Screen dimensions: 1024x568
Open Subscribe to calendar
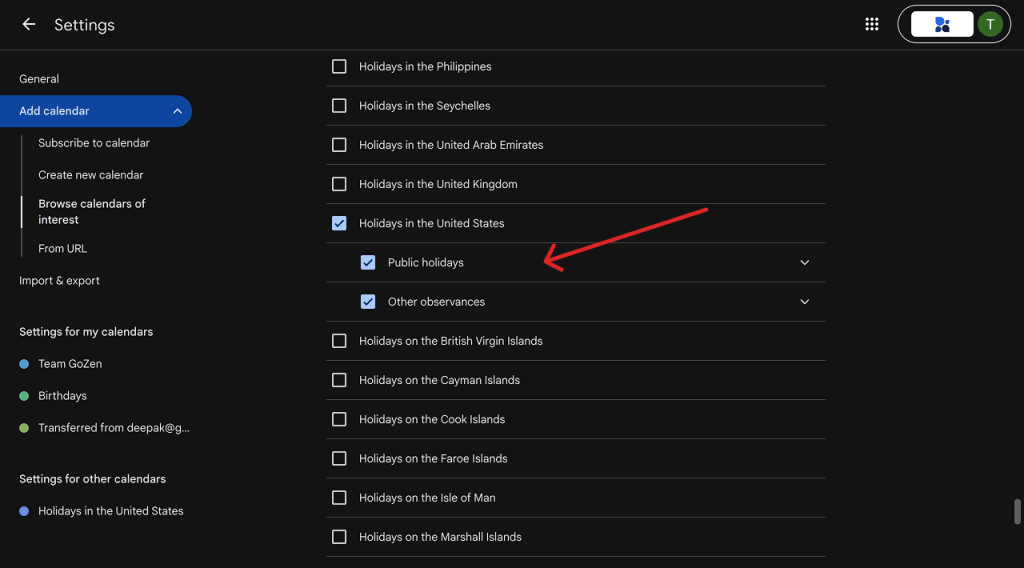(x=94, y=143)
